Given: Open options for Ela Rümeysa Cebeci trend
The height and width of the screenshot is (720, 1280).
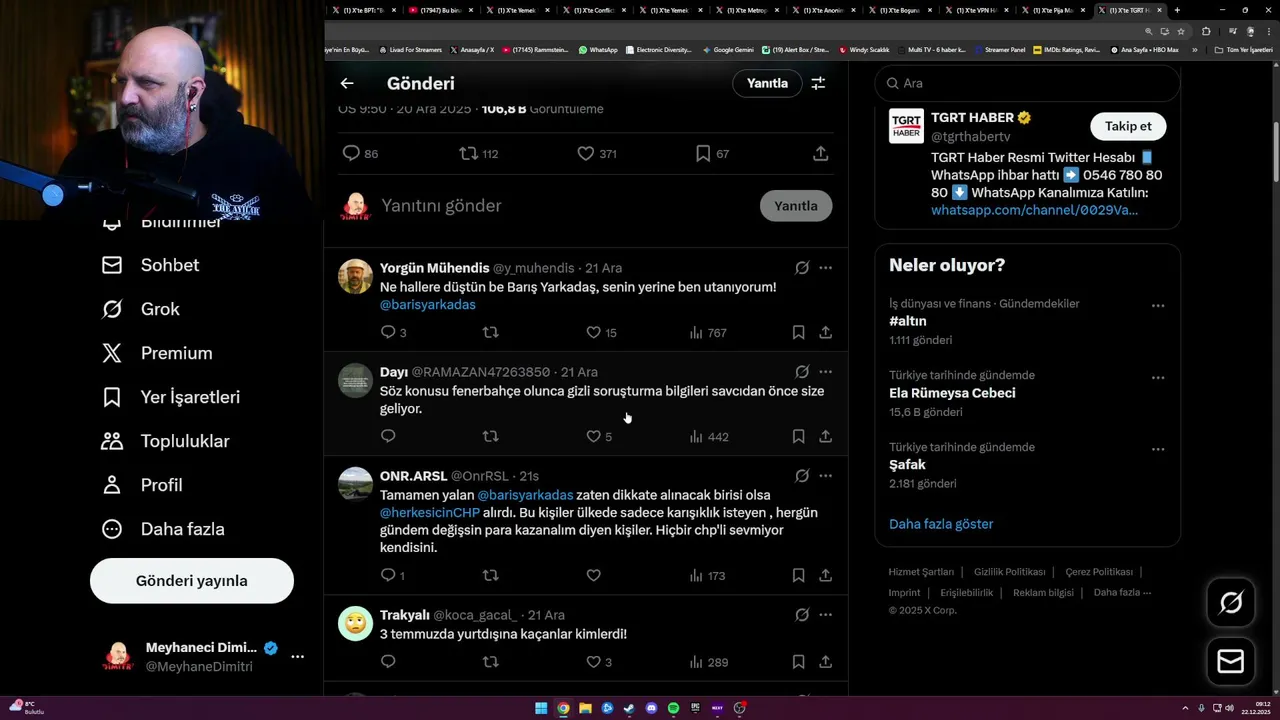Looking at the screenshot, I should [1158, 378].
